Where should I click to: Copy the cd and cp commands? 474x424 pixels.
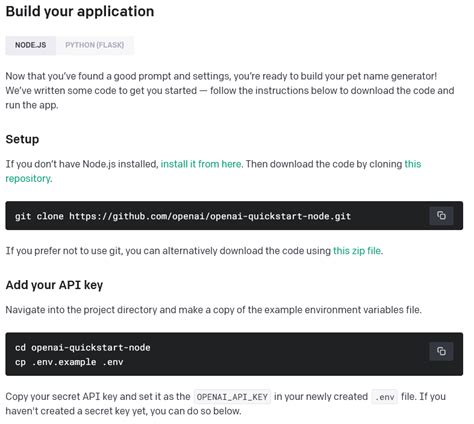[441, 351]
